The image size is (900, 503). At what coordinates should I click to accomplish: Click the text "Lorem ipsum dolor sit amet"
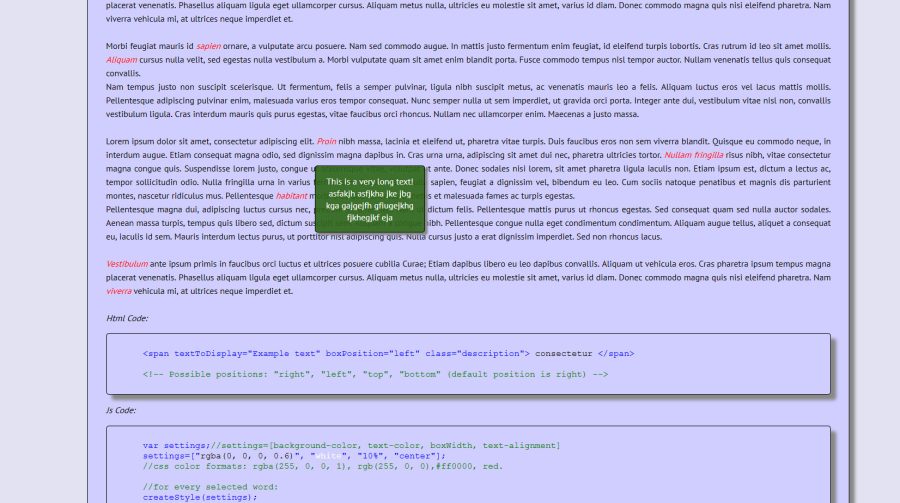[156, 141]
